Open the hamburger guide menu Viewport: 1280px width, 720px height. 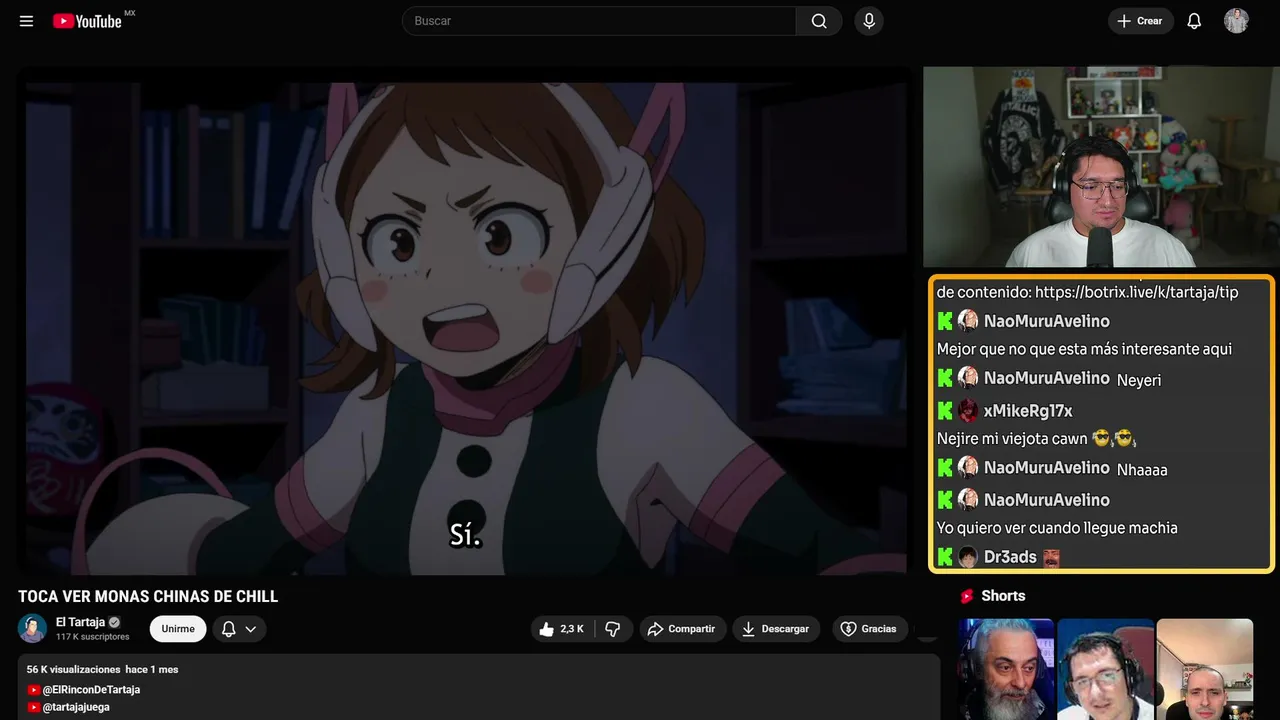tap(27, 21)
